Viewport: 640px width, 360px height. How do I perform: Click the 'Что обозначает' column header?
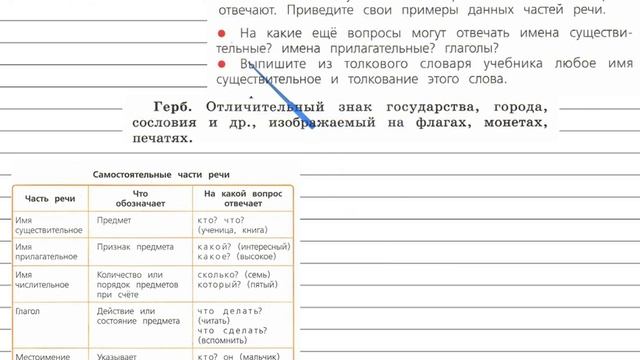click(140, 198)
